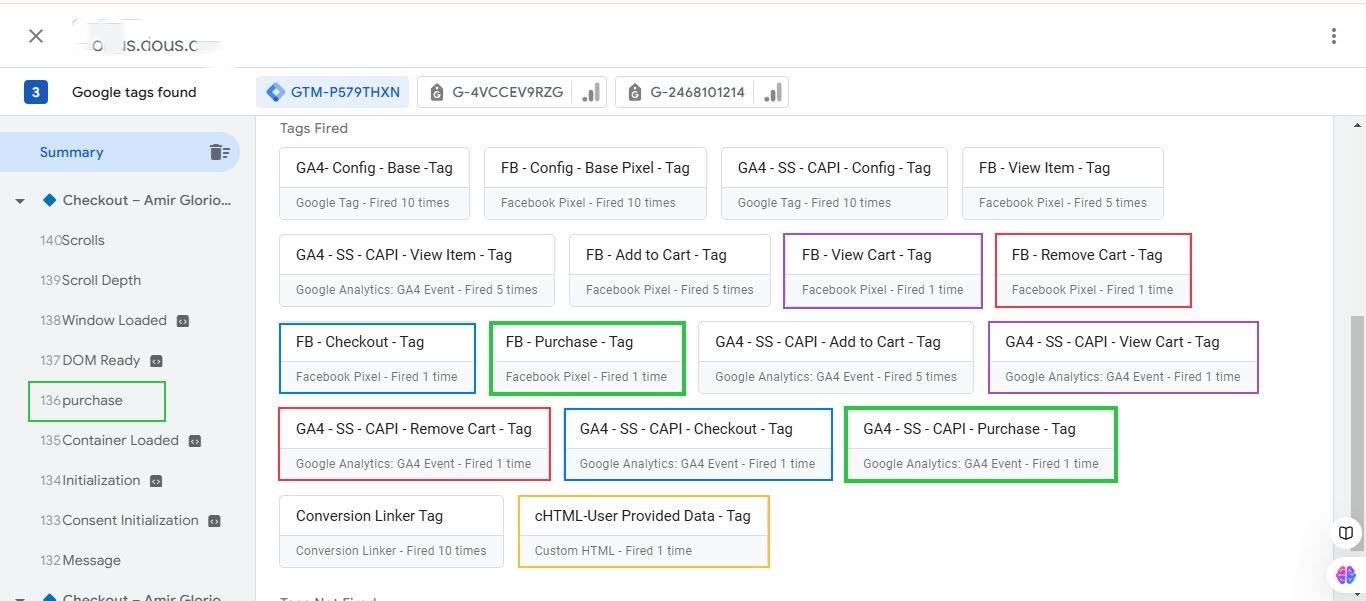This screenshot has height=601, width=1366.
Task: Select event 132 Message
Action: point(80,560)
